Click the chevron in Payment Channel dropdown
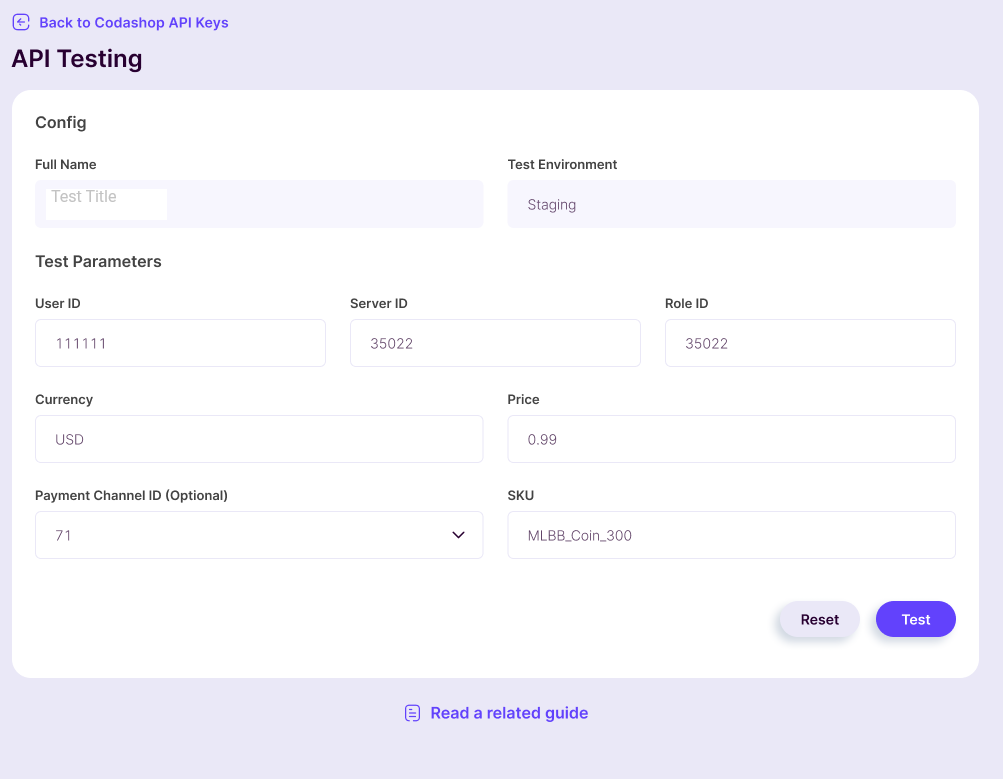 (x=458, y=535)
